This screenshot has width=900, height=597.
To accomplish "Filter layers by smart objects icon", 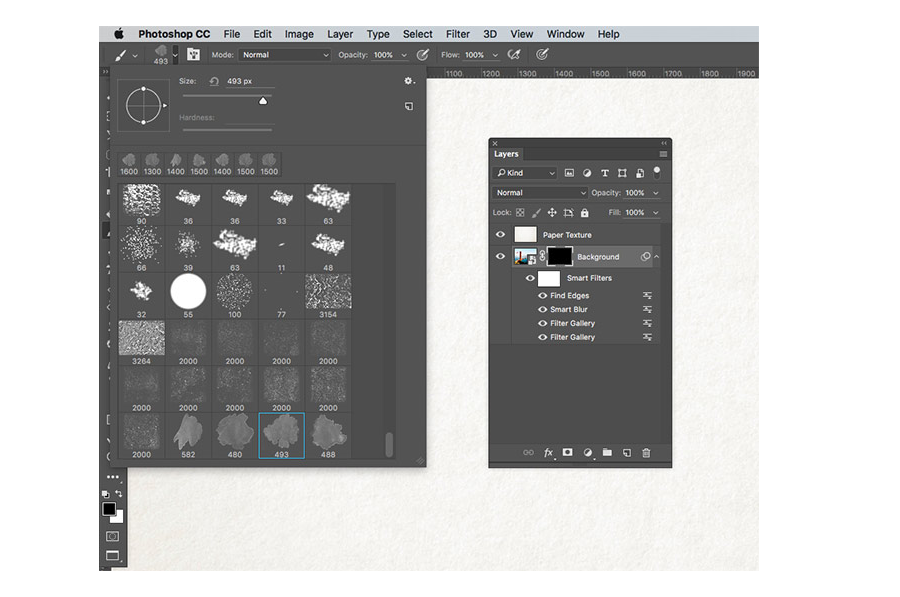I will 639,173.
